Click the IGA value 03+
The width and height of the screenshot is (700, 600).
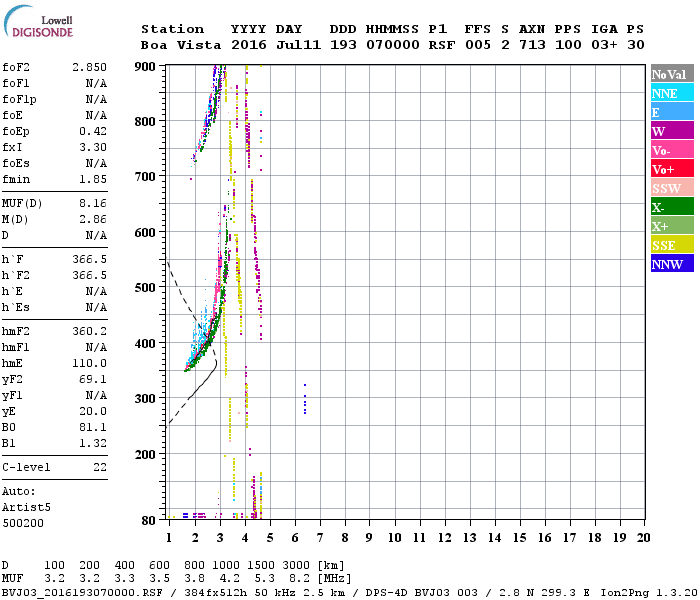[604, 45]
